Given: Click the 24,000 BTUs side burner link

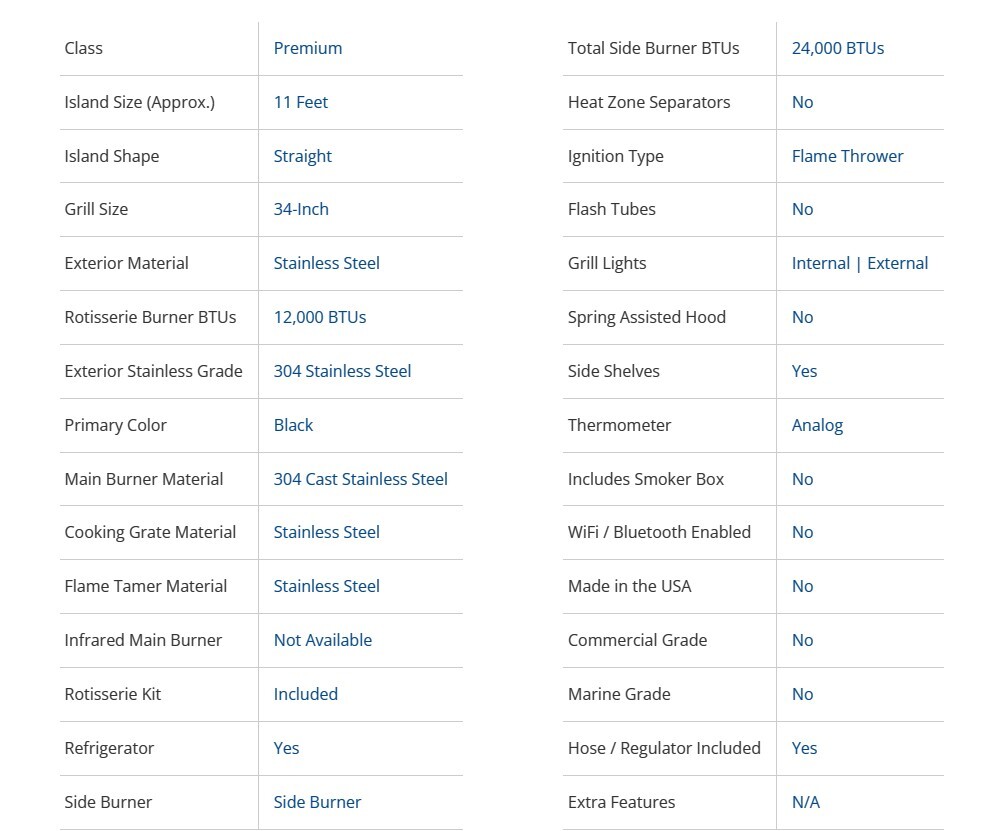Looking at the screenshot, I should (837, 48).
